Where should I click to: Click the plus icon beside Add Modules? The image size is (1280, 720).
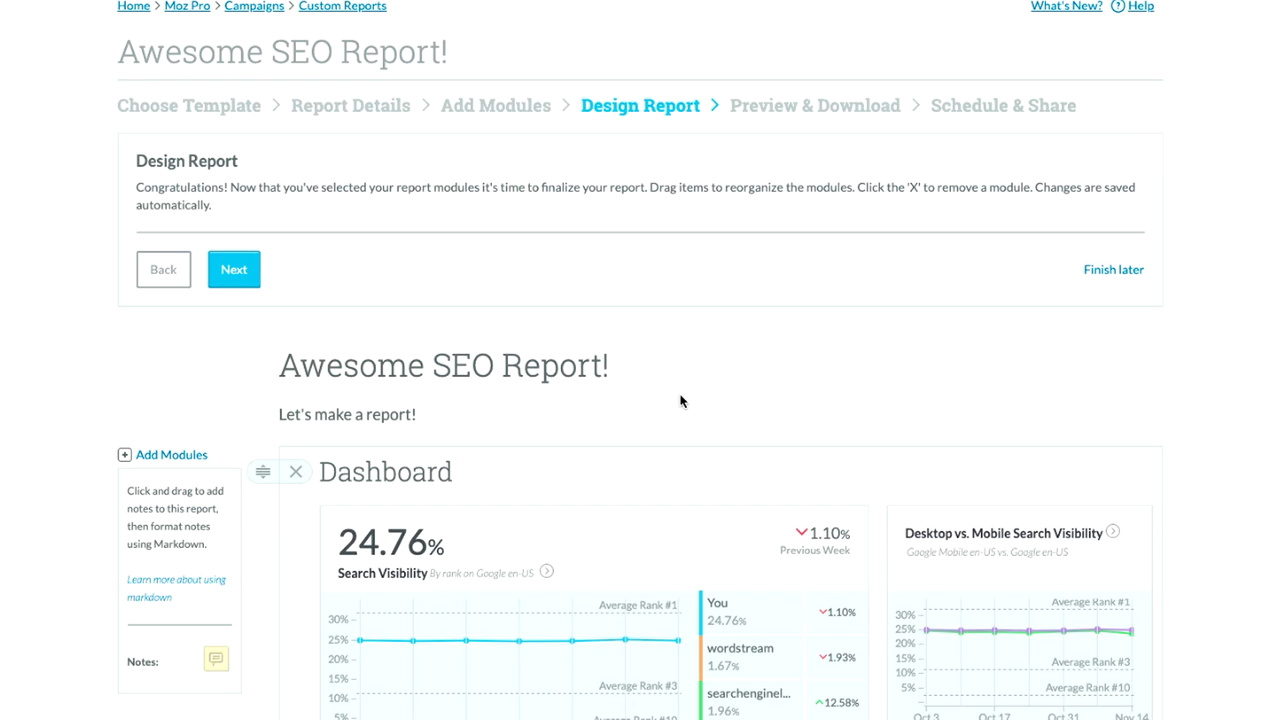coord(125,455)
